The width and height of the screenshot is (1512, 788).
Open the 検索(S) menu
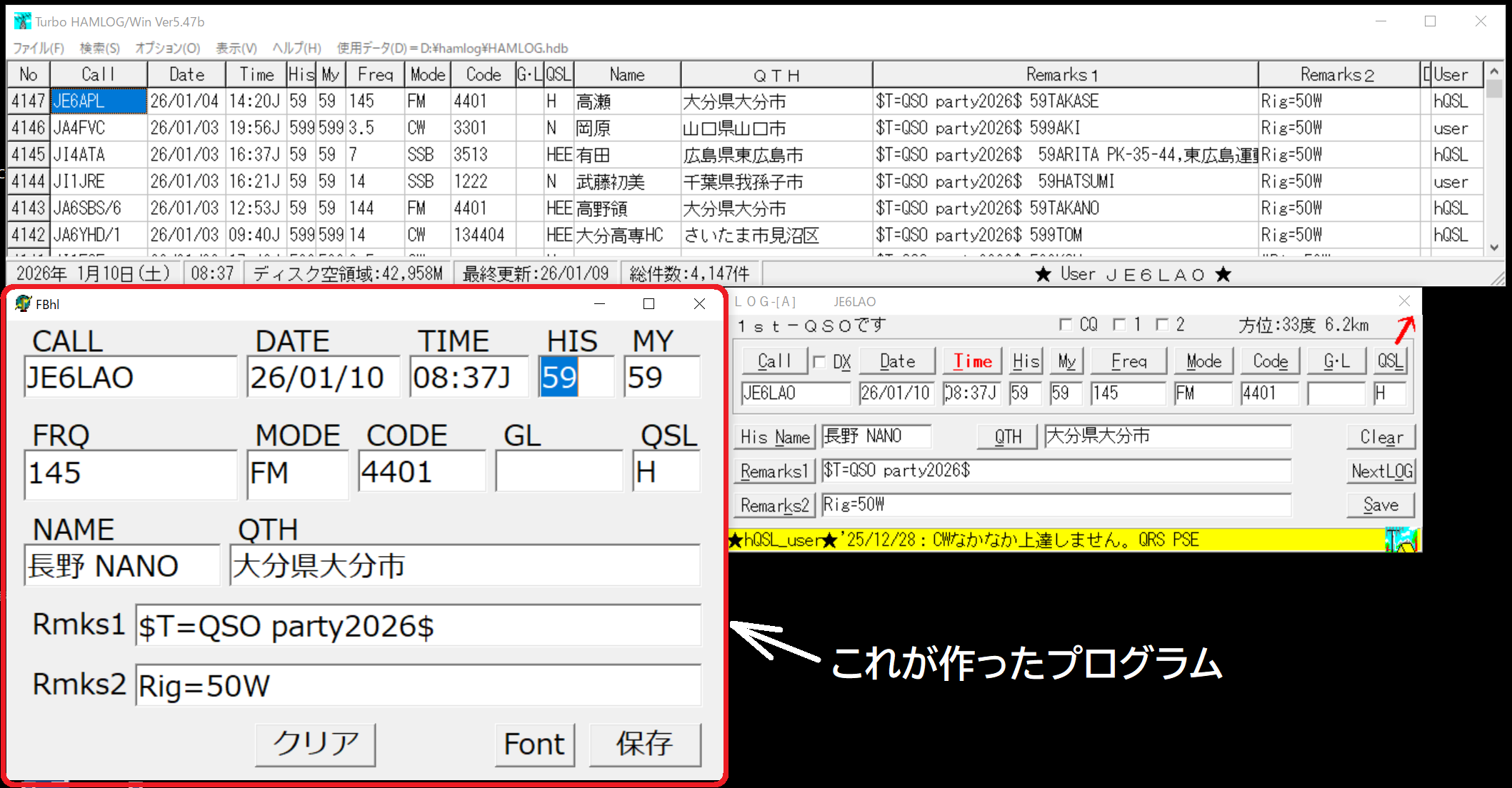point(99,48)
